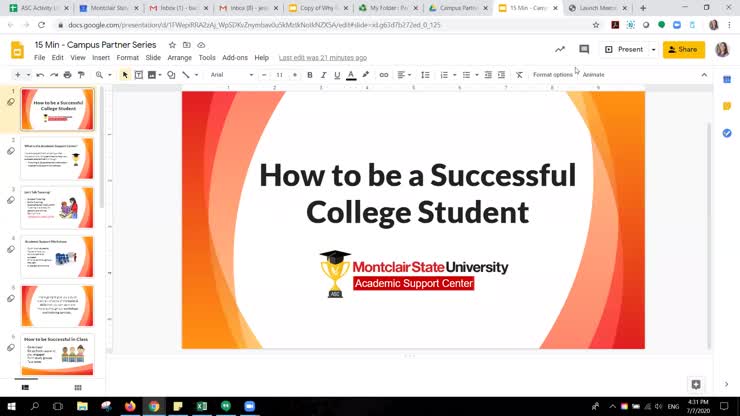Viewport: 740px width, 416px height.
Task: Apply Underline formatting
Action: (x=337, y=75)
